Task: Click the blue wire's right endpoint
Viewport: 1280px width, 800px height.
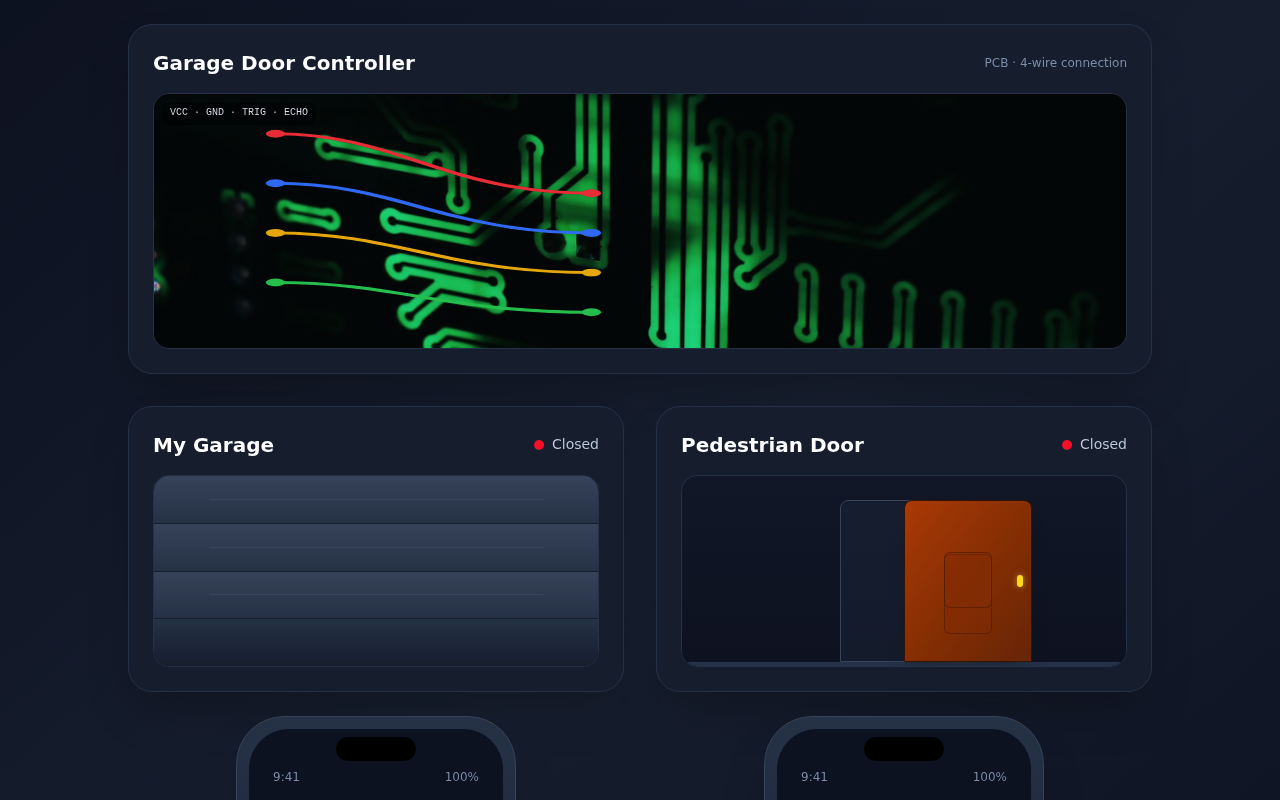Action: coord(591,233)
